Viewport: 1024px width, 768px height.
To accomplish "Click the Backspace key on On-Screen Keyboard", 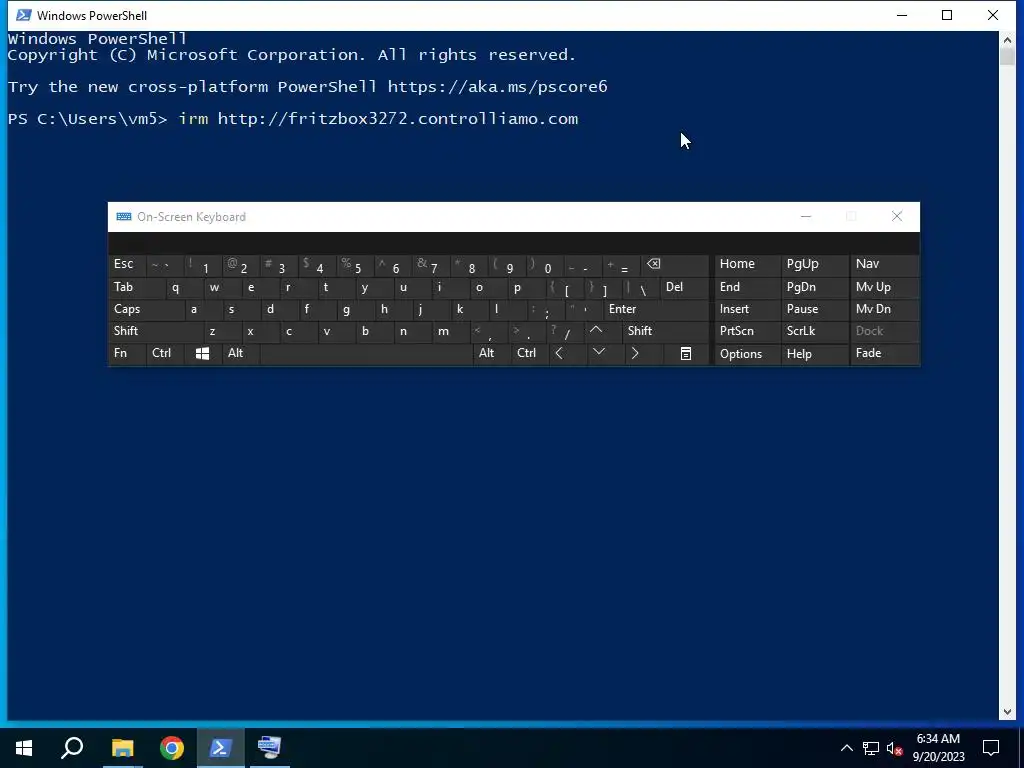I will pyautogui.click(x=675, y=264).
